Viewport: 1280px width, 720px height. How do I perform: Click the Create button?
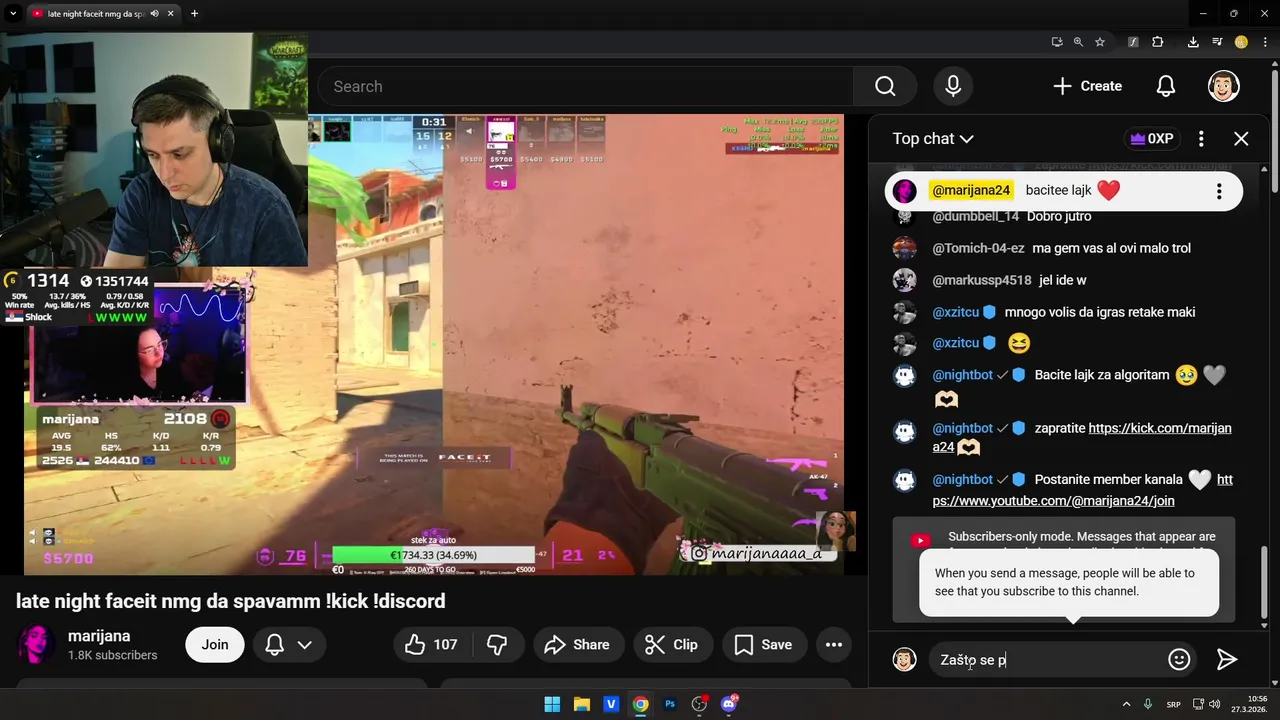click(x=1087, y=86)
